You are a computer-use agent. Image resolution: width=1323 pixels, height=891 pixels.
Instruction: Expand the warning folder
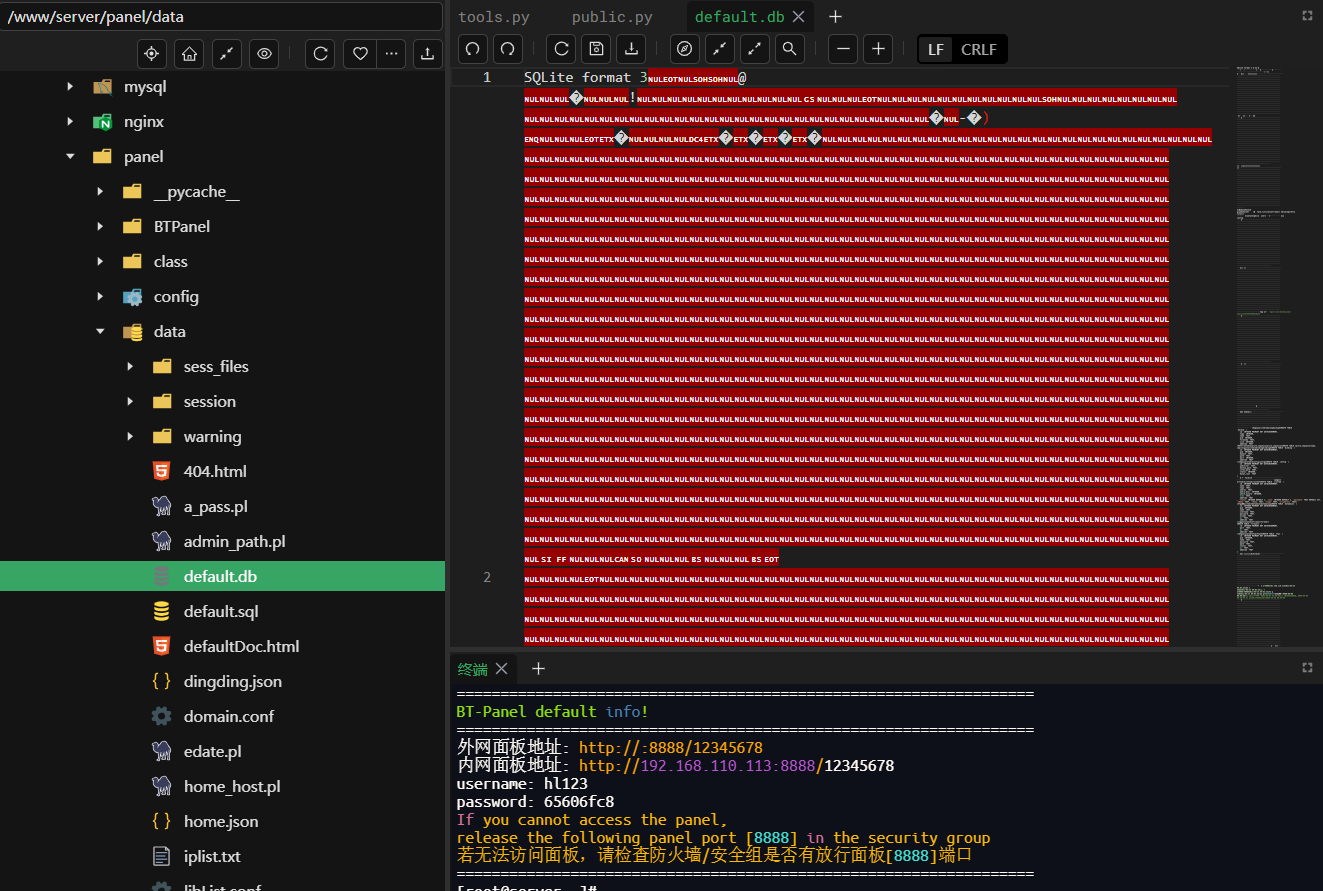pos(130,437)
